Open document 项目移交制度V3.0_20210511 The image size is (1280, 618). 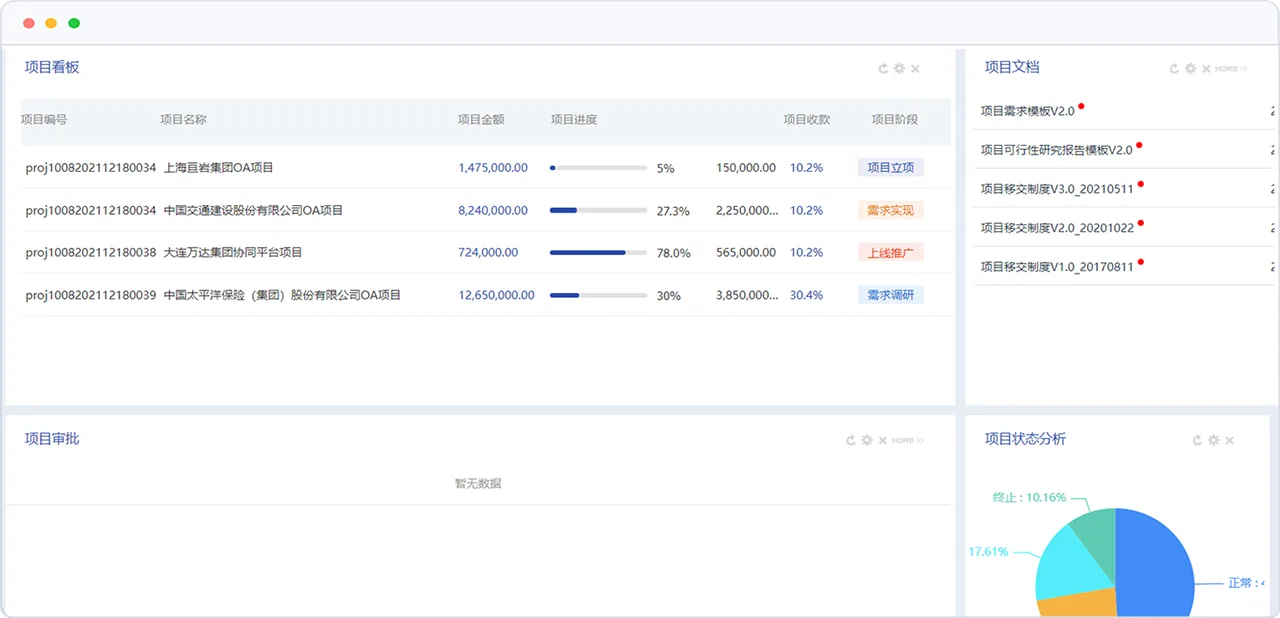[1057, 189]
